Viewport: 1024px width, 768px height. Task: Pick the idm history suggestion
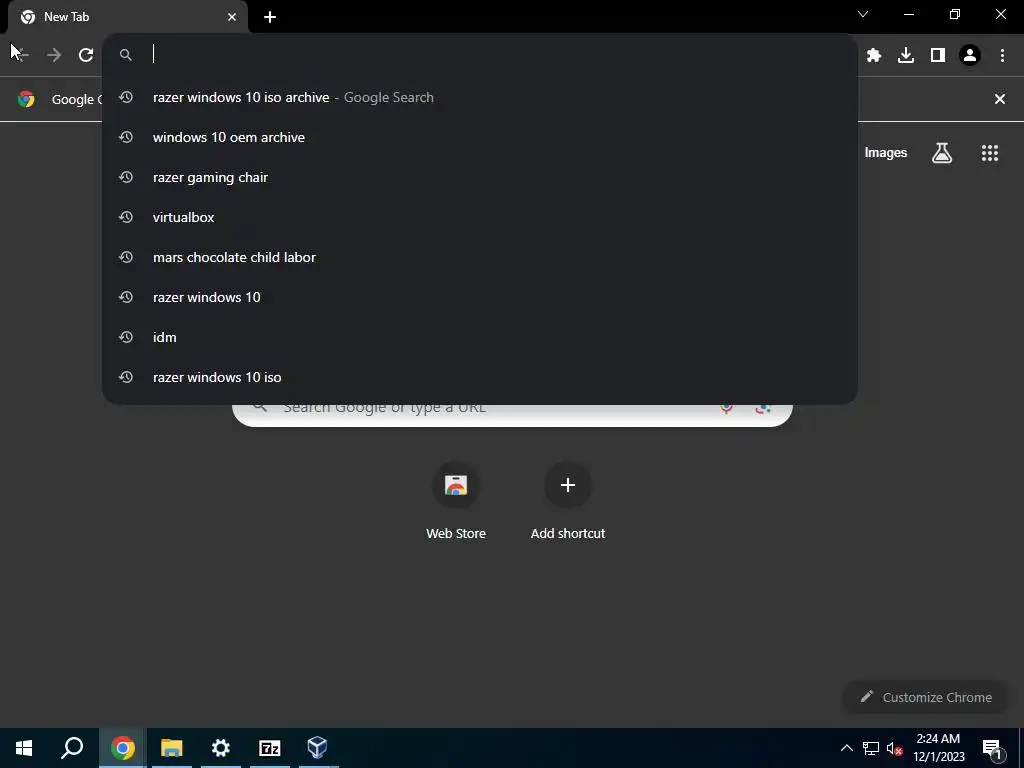click(479, 337)
